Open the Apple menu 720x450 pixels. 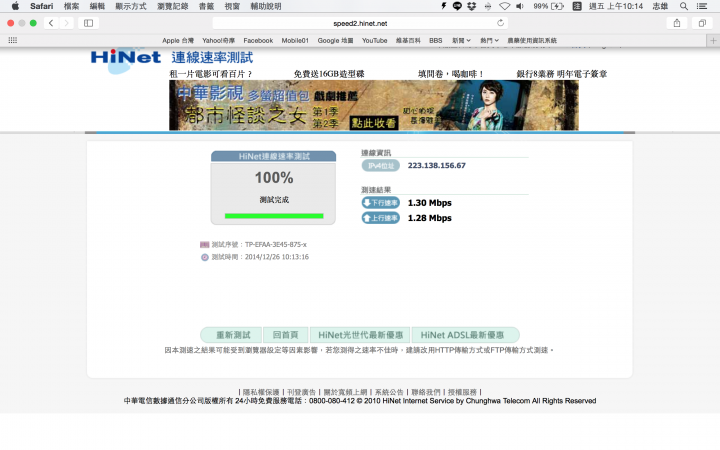(x=15, y=6)
